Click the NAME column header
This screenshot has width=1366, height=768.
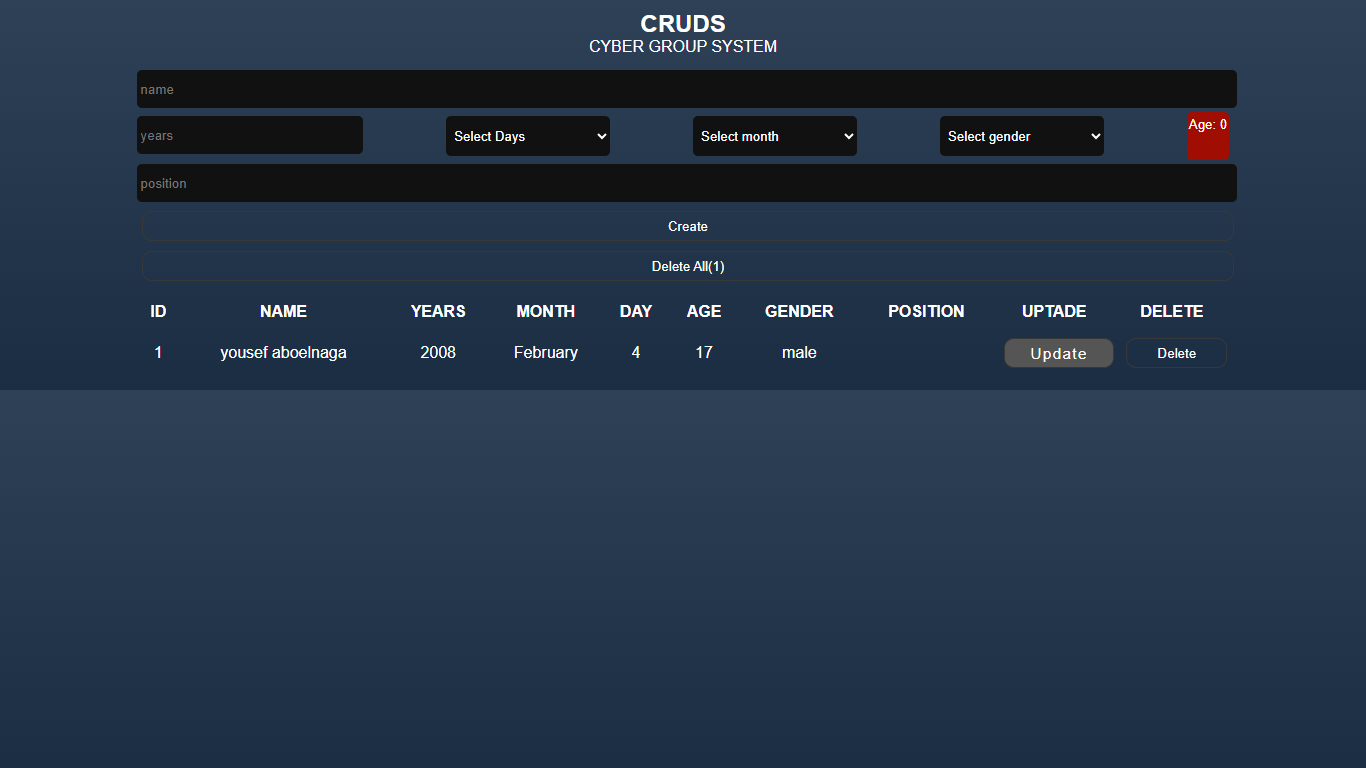coord(283,312)
